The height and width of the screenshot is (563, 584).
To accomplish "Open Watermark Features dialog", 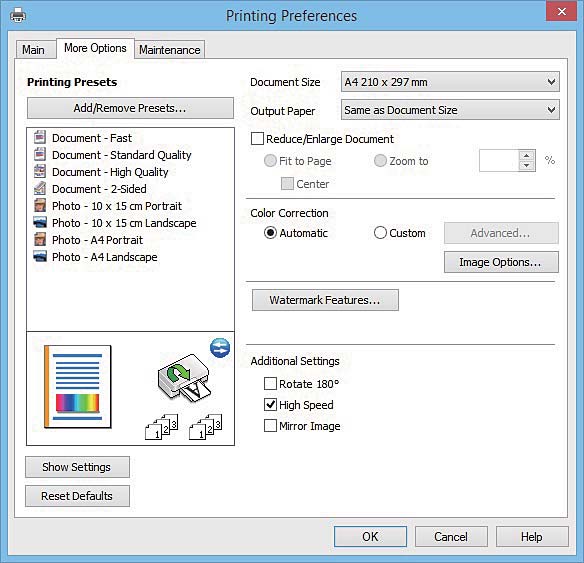I will (x=325, y=300).
